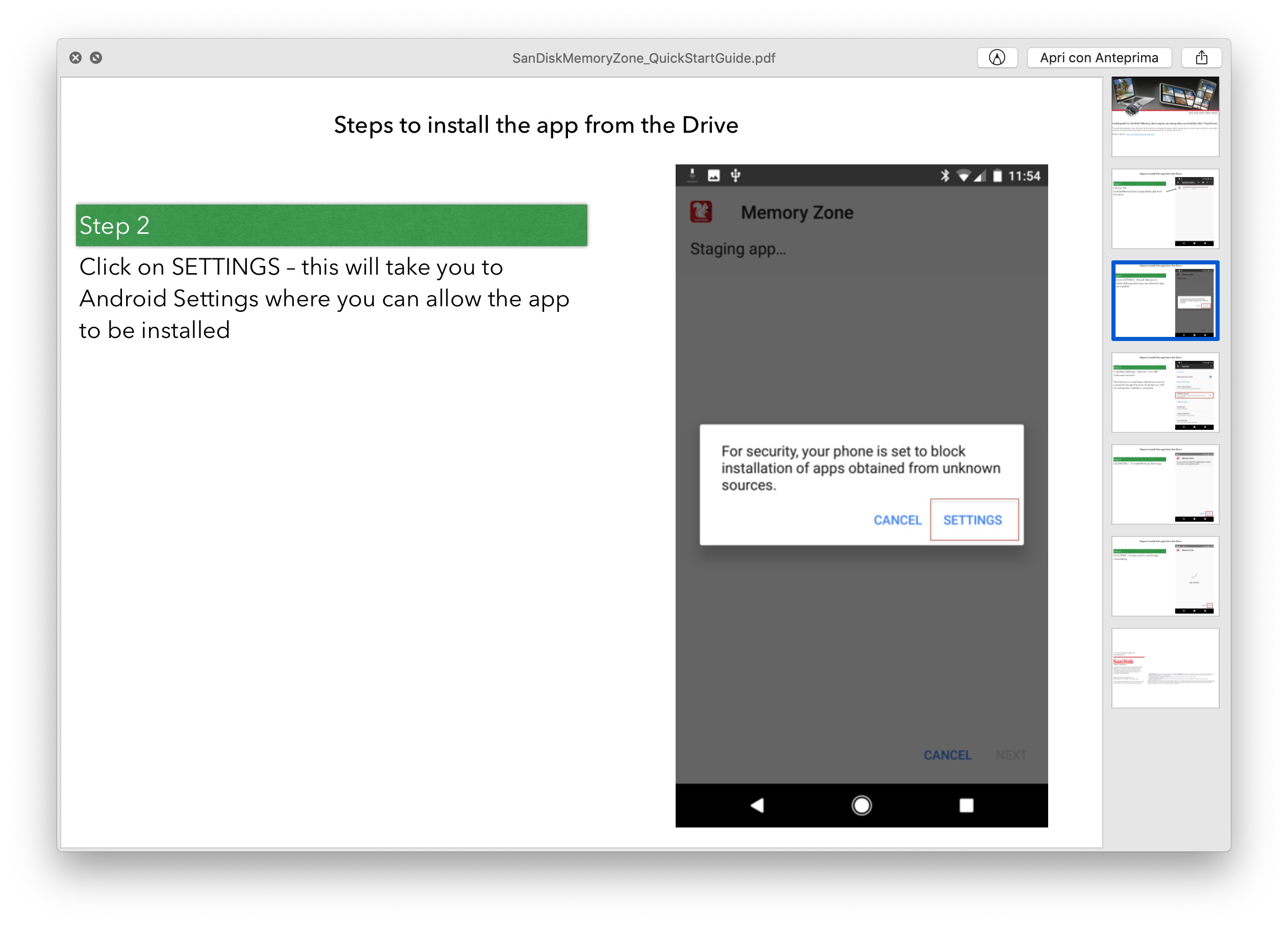This screenshot has width=1288, height=927.
Task: Select the first page cover thumbnail
Action: click(1165, 116)
